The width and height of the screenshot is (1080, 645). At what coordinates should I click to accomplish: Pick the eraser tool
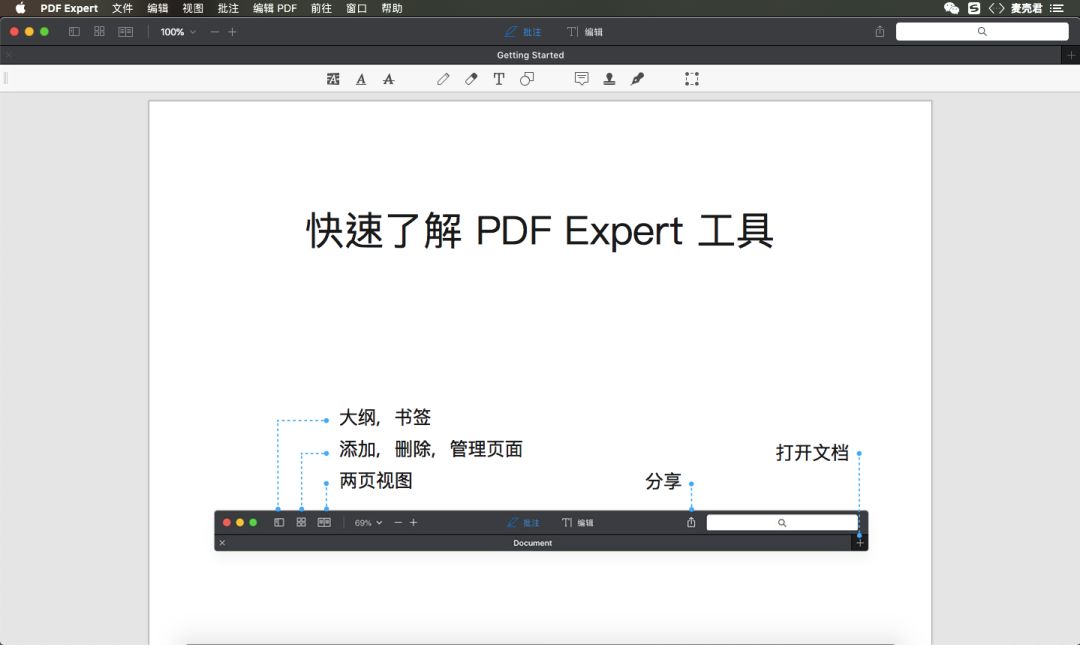pos(471,79)
